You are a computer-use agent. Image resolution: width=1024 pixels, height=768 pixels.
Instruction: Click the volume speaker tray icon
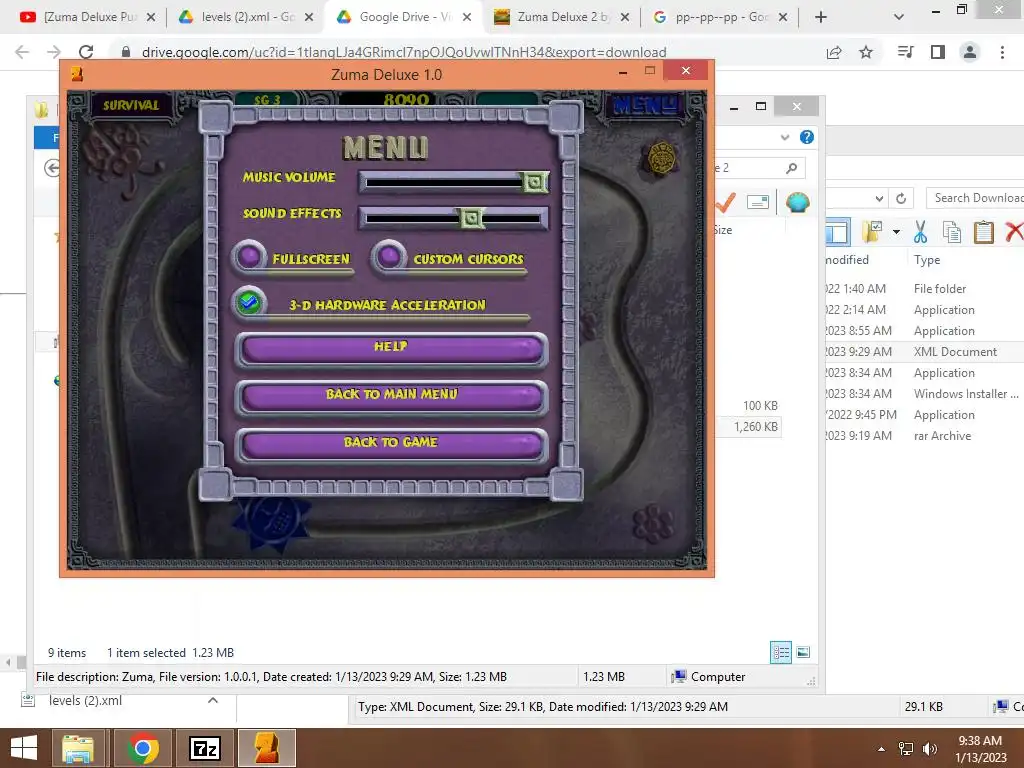tap(930, 749)
